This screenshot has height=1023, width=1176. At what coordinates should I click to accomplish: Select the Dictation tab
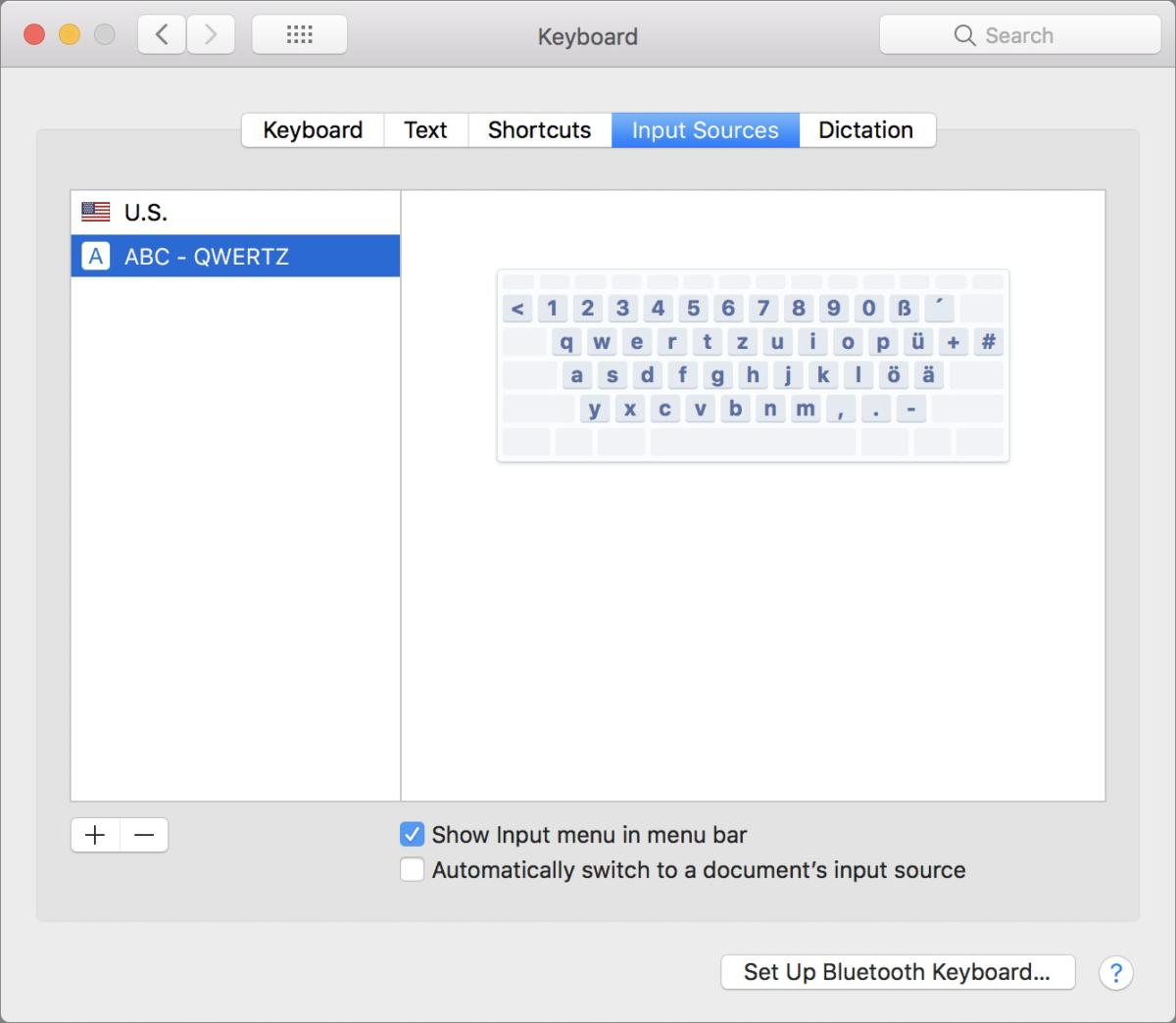865,130
